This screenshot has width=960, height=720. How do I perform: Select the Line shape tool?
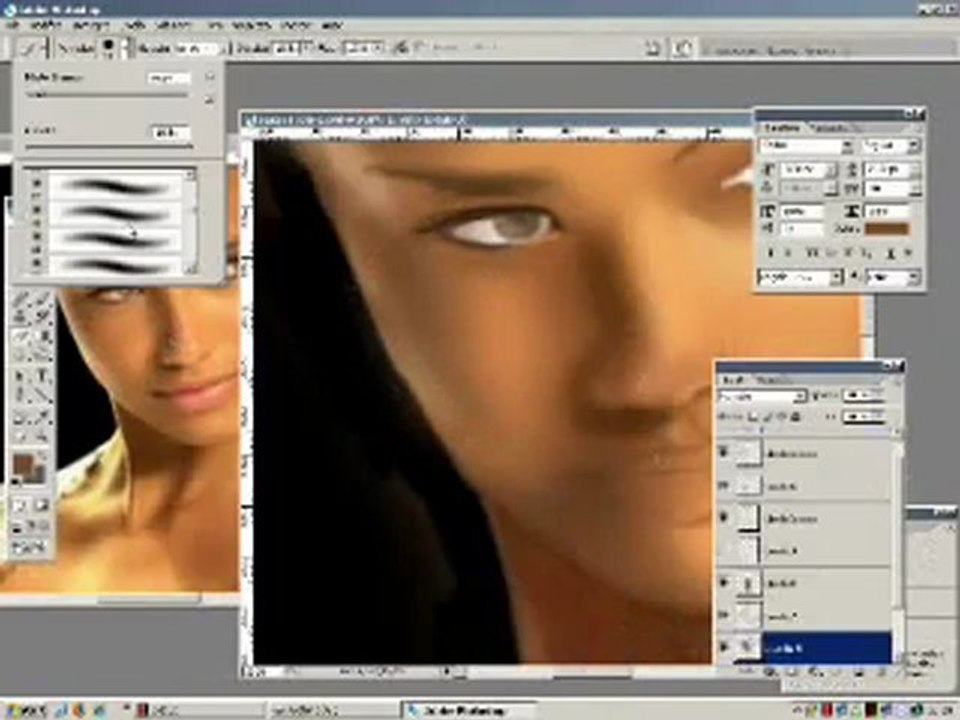[43, 396]
